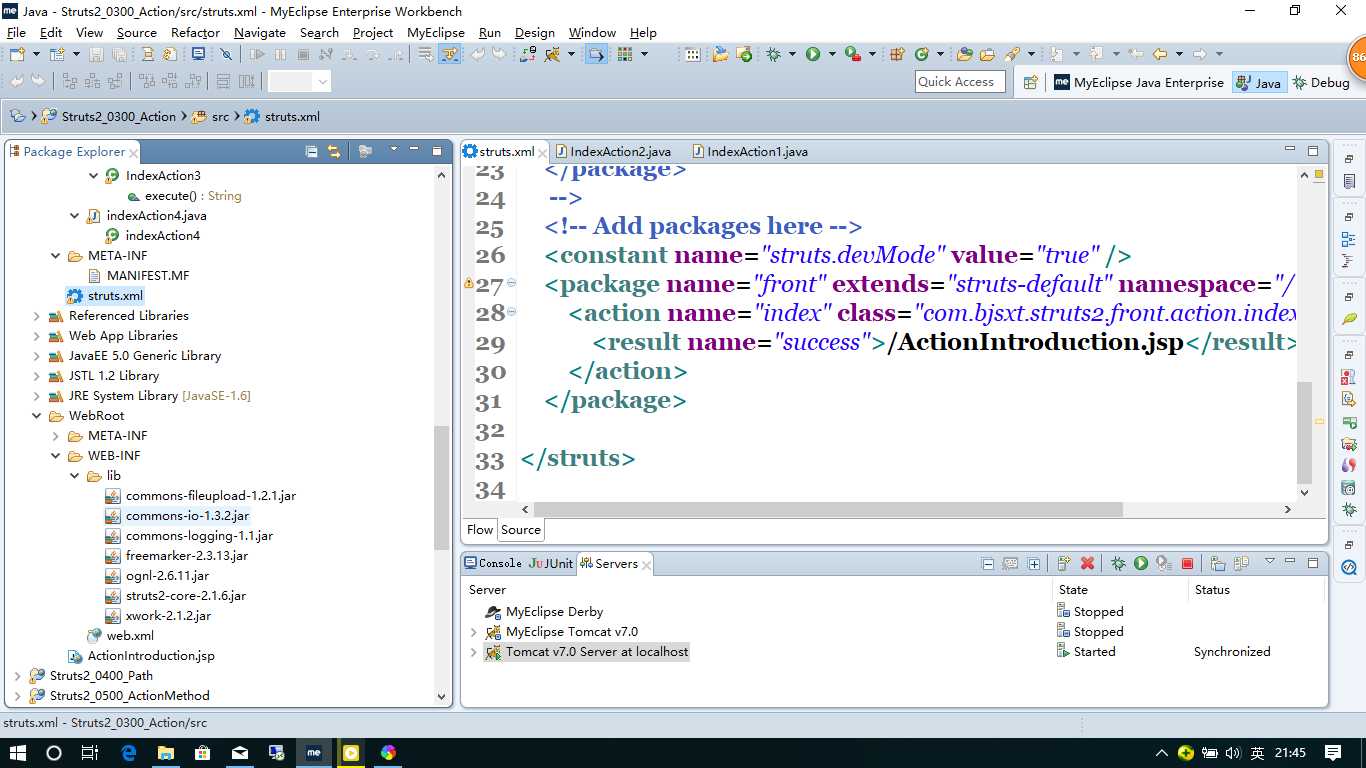Collapse the indexAction4.java tree node
Image resolution: width=1366 pixels, height=768 pixels.
point(75,216)
